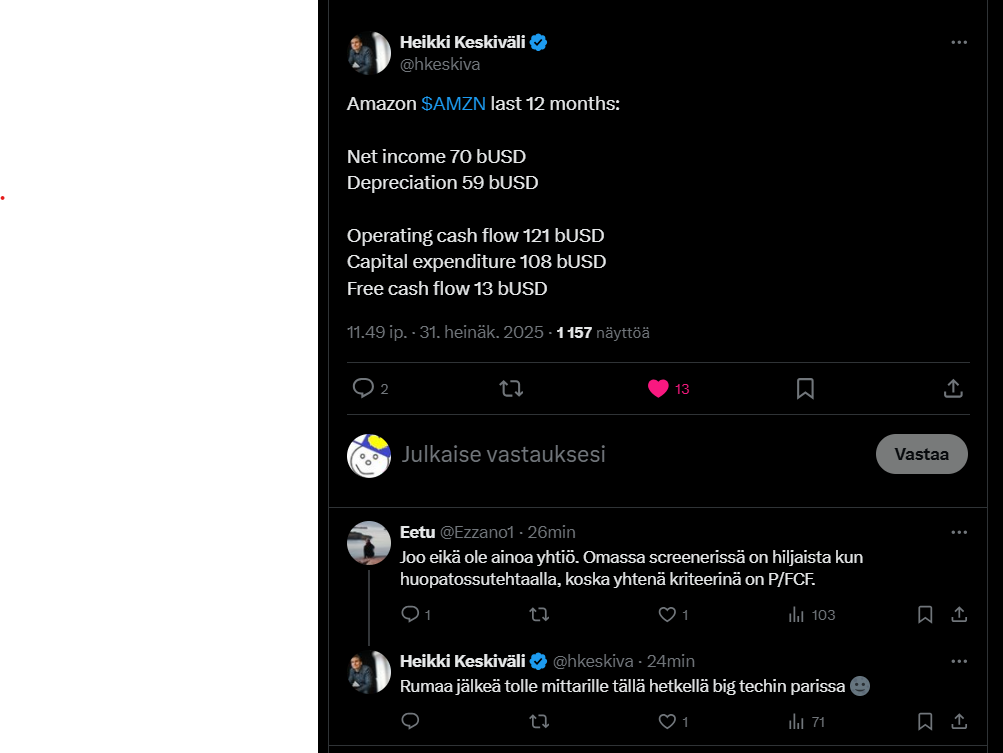Bookmark Eetu's reply
This screenshot has height=753, width=1003.
point(925,615)
